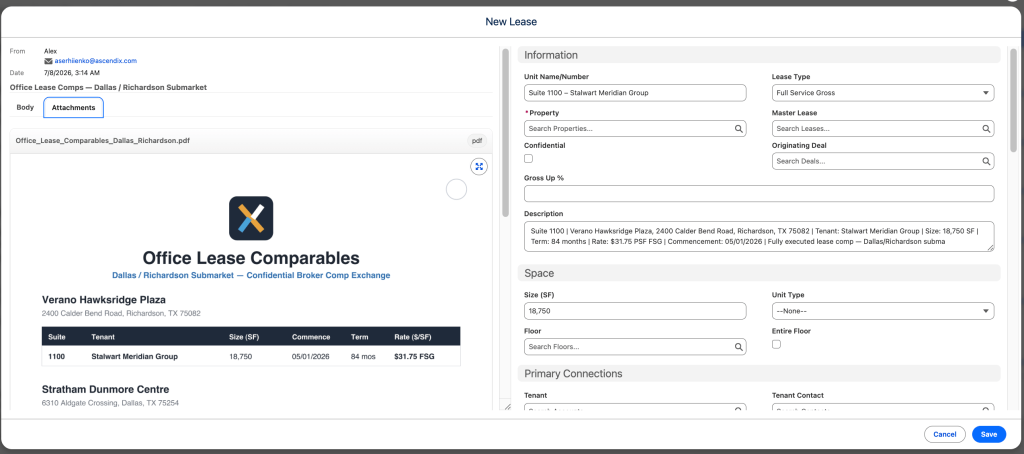Click the Size (SF) input field

[635, 311]
